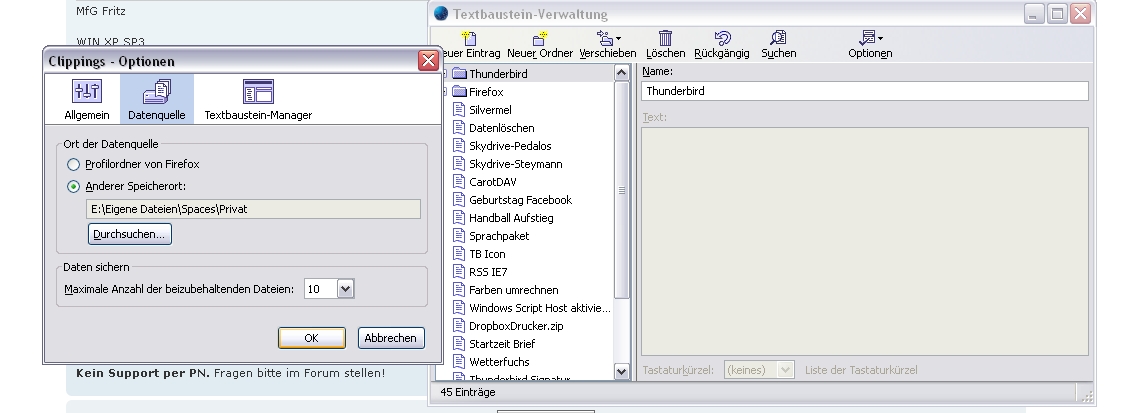The height and width of the screenshot is (413, 1139).
Task: Click document icon next to Silvermel
Action: tap(458, 110)
